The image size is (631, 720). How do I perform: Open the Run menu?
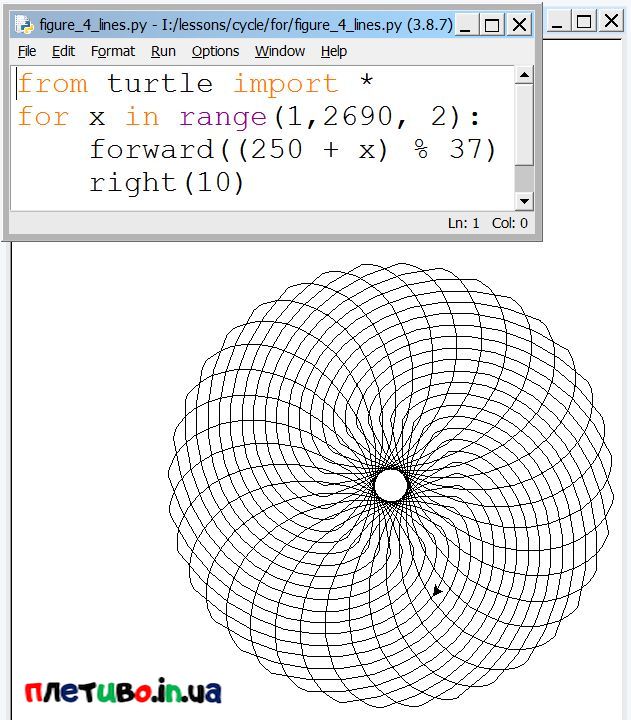[163, 51]
